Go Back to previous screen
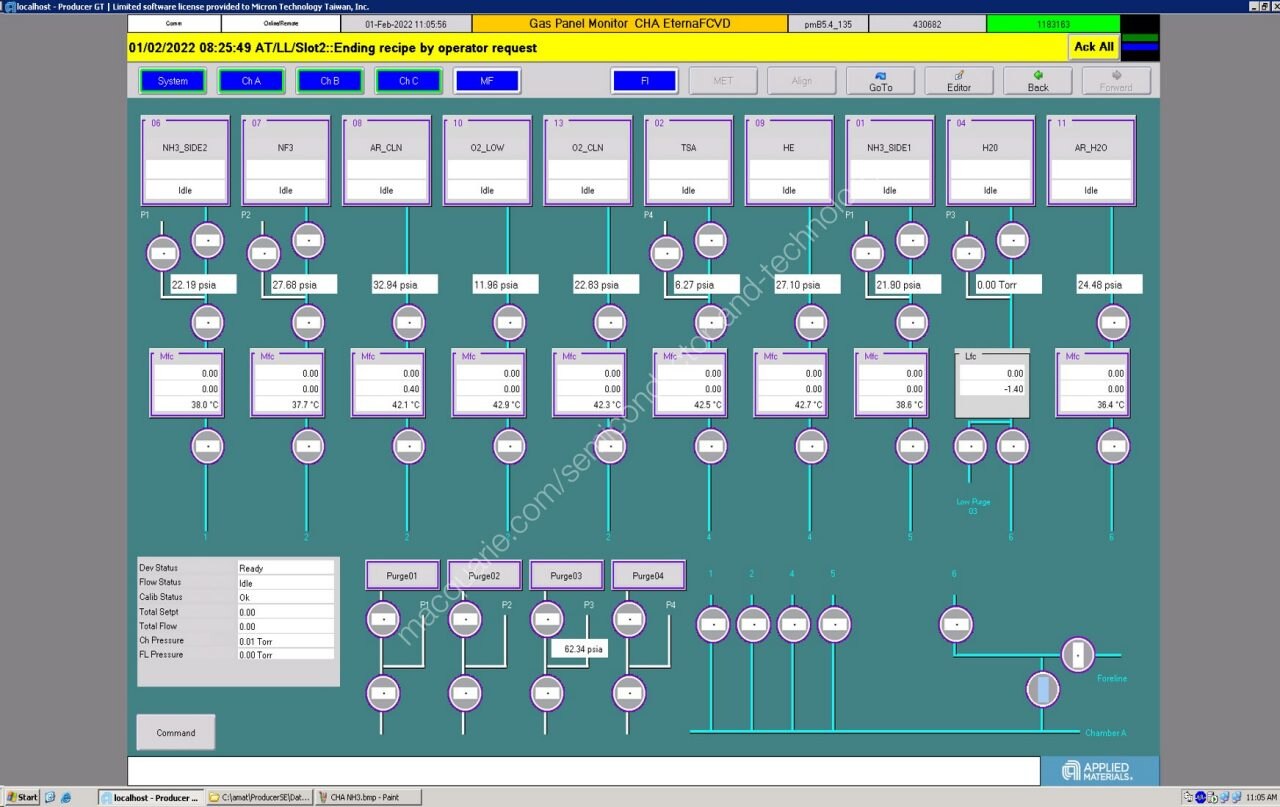Screen dimensions: 1280x807 tap(1038, 81)
